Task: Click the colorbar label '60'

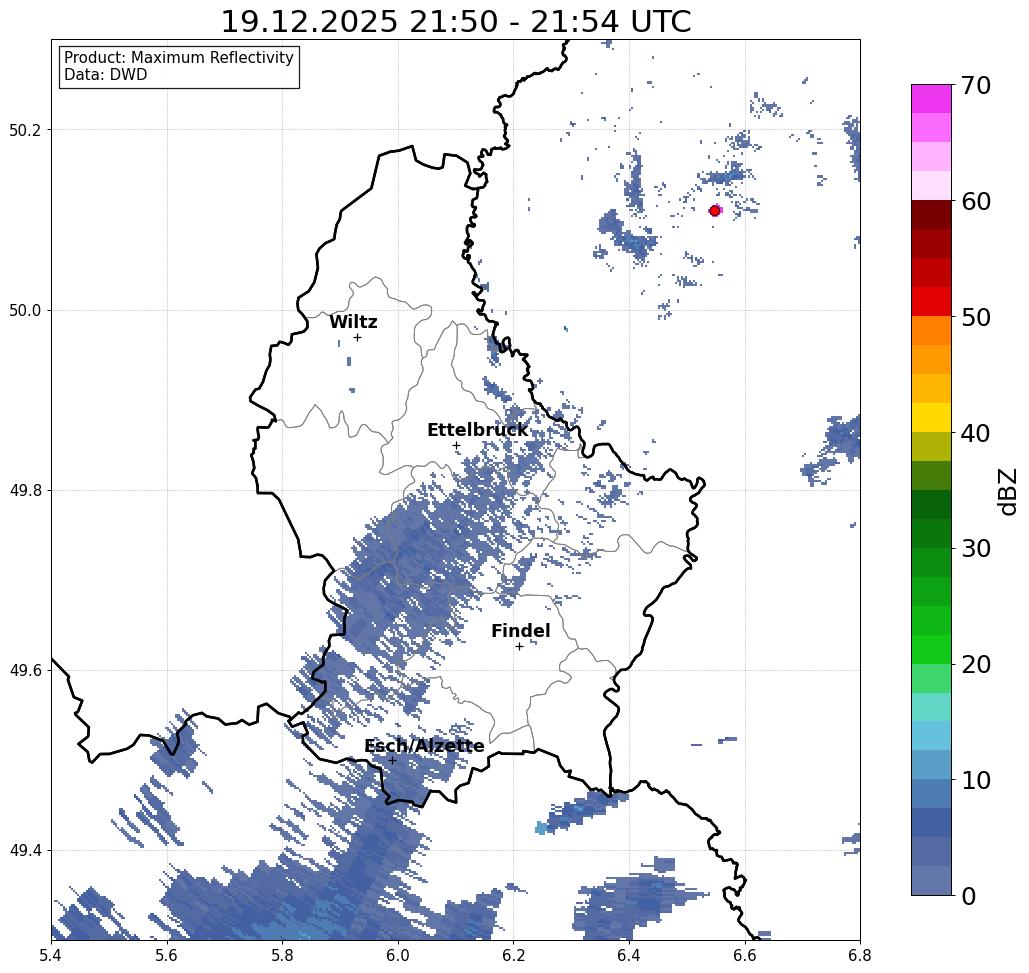Action: 976,201
